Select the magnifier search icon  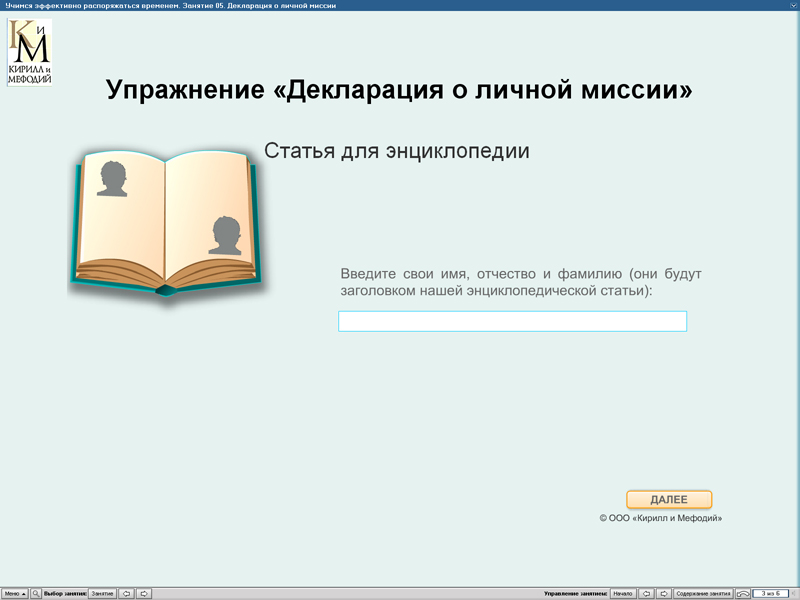coord(36,592)
